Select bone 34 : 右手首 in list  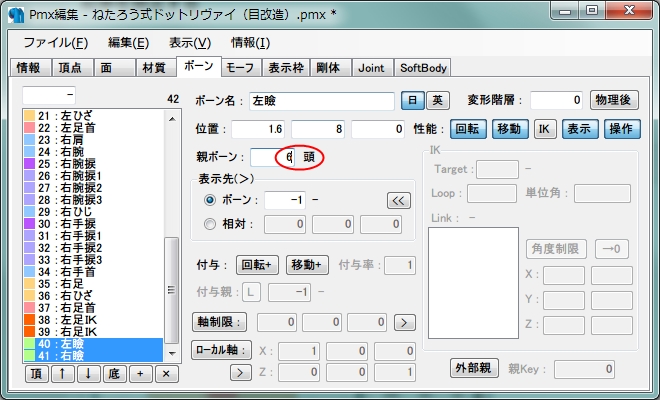pyautogui.click(x=93, y=272)
